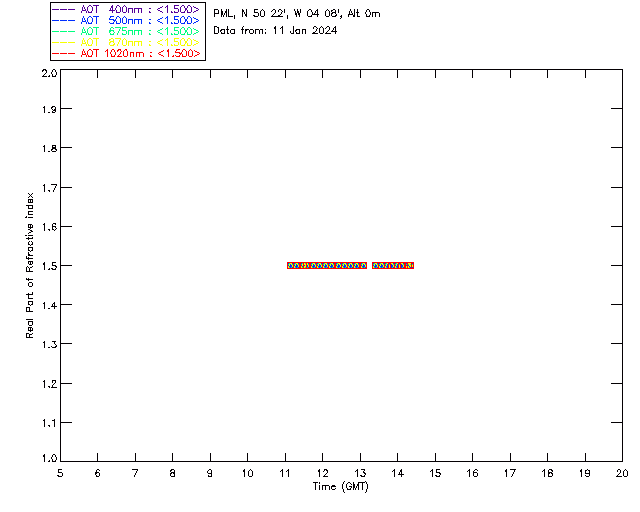Click x-axis label 20
The image size is (640, 512).
click(x=622, y=473)
